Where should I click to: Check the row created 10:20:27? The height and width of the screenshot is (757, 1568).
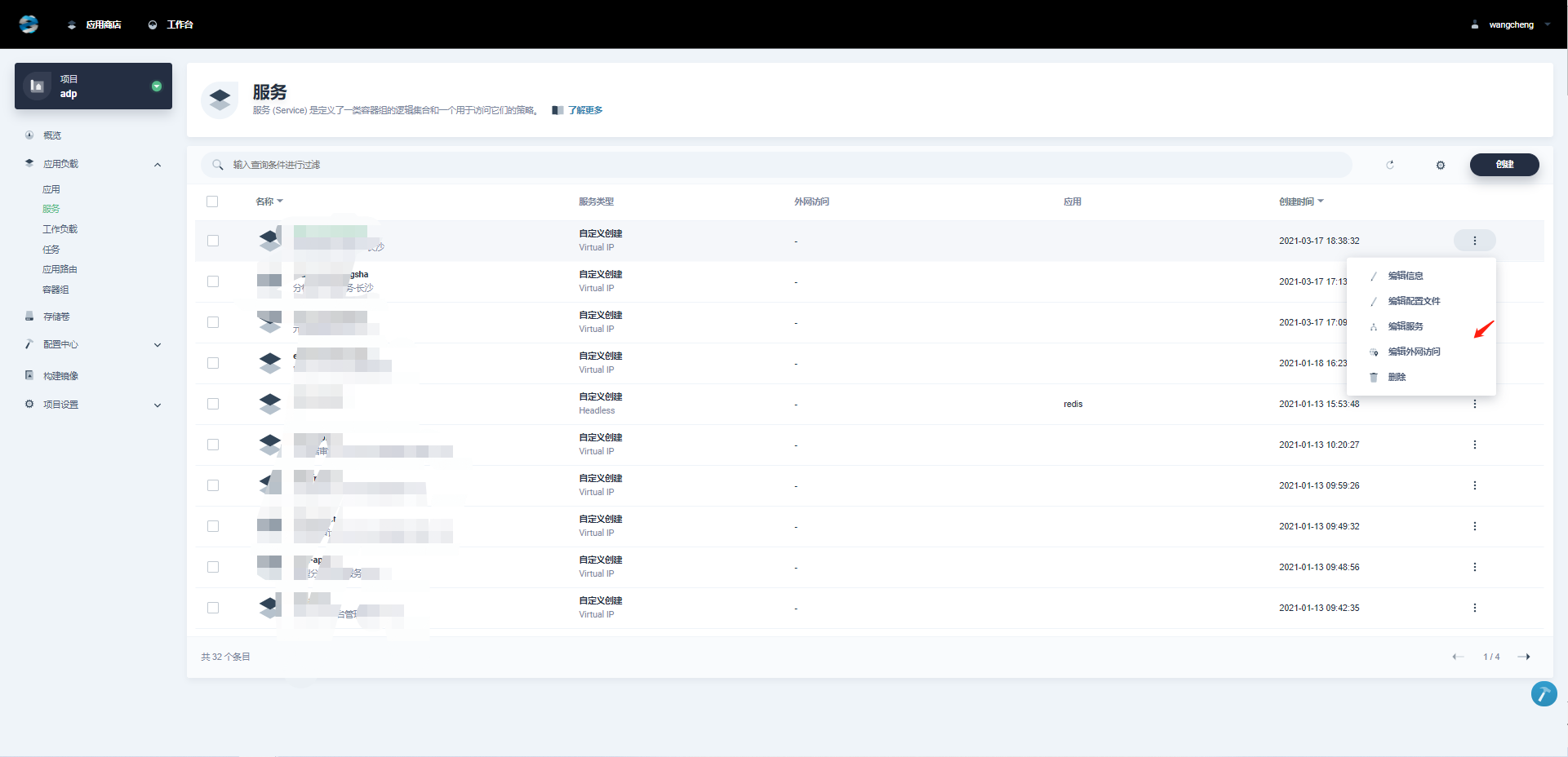point(213,445)
